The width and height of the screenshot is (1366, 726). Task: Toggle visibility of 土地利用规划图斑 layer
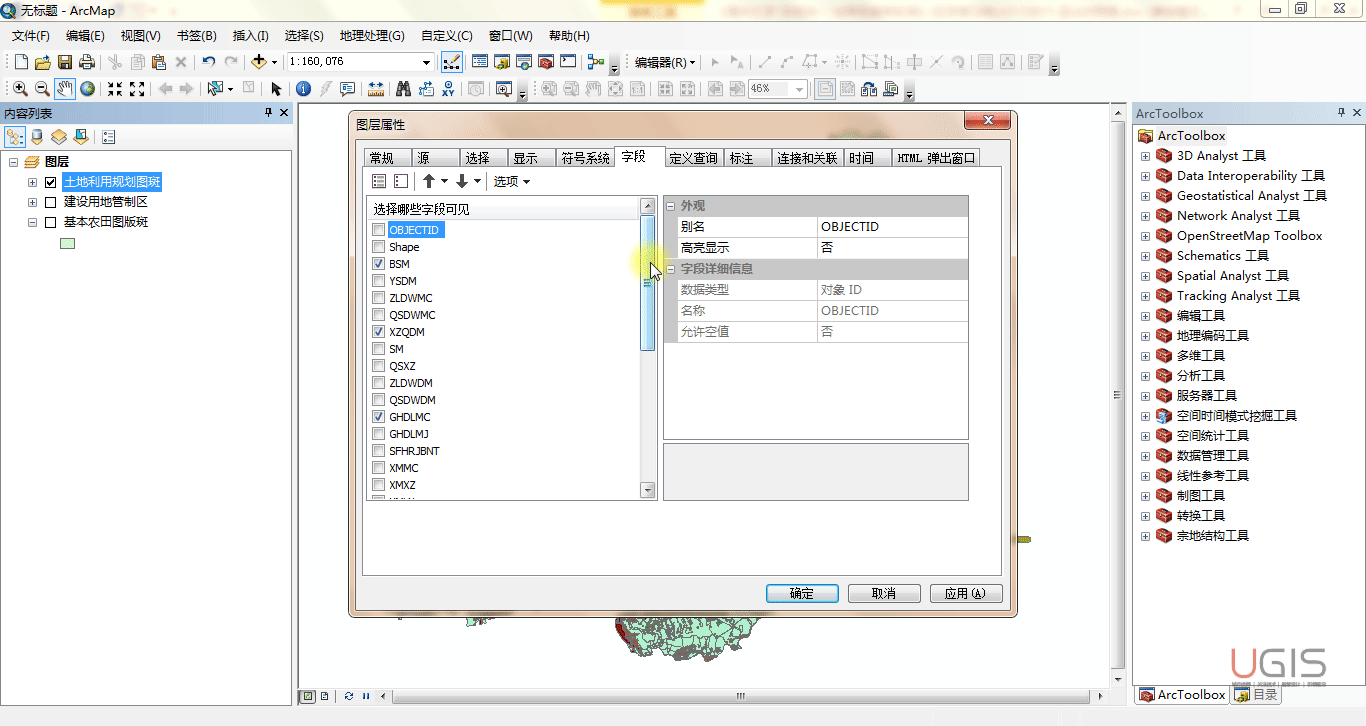(x=50, y=182)
